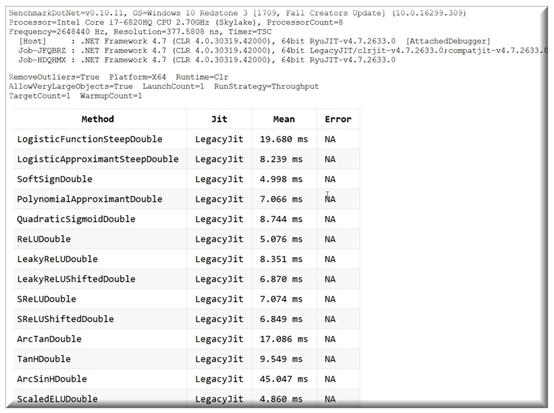Viewport: 554px width, 413px height.
Task: Click LegacyJit in the ArcTanDouble row
Action: point(219,339)
